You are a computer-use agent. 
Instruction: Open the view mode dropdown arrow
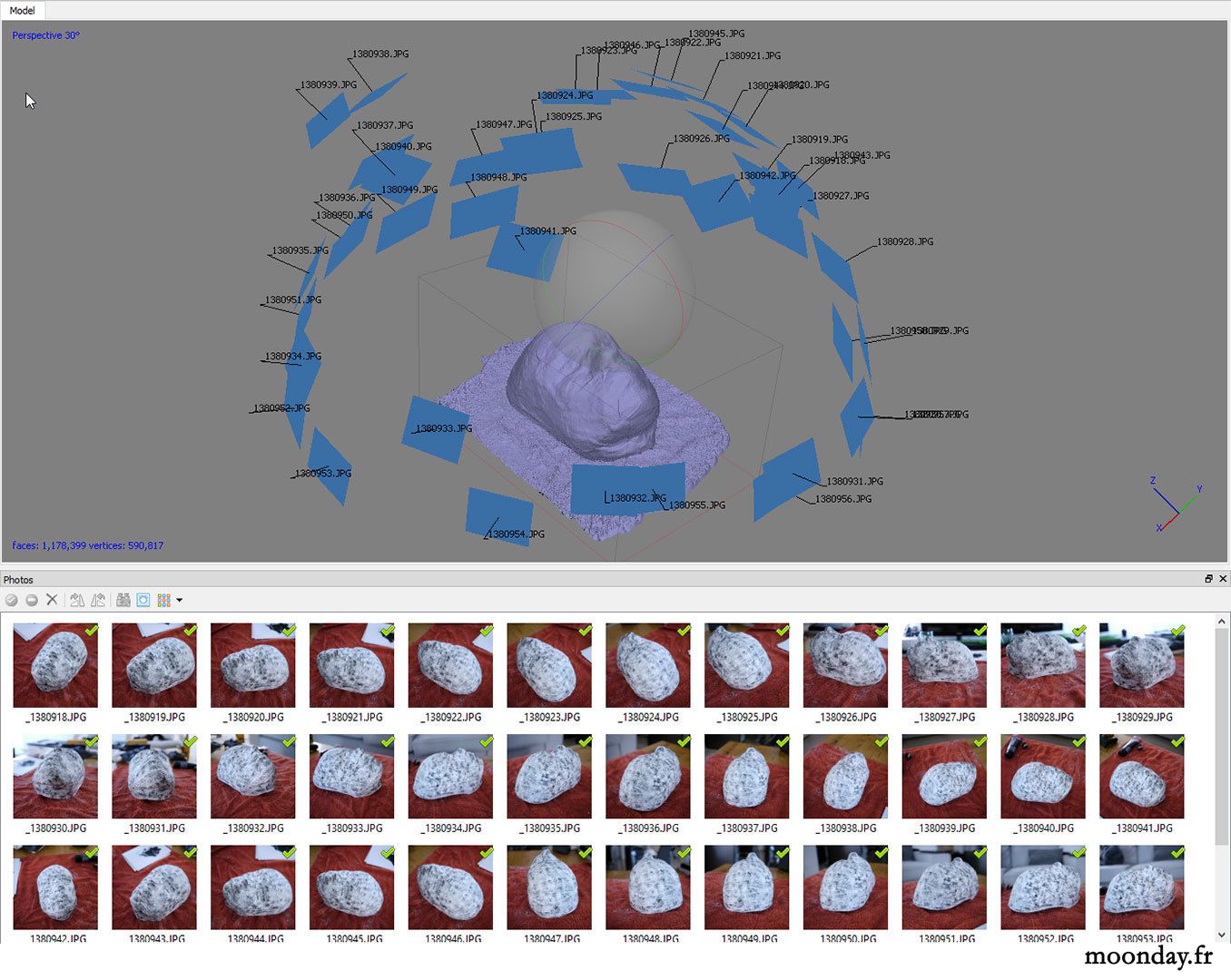click(x=180, y=600)
